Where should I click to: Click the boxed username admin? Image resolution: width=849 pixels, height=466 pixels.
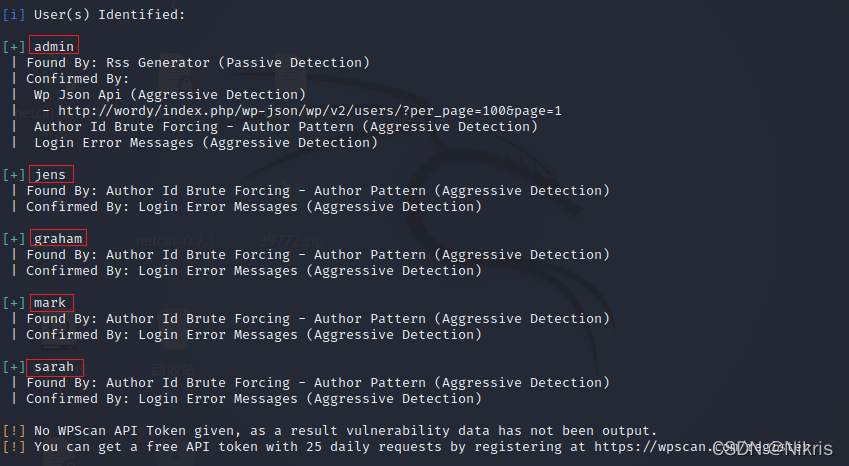coord(54,45)
